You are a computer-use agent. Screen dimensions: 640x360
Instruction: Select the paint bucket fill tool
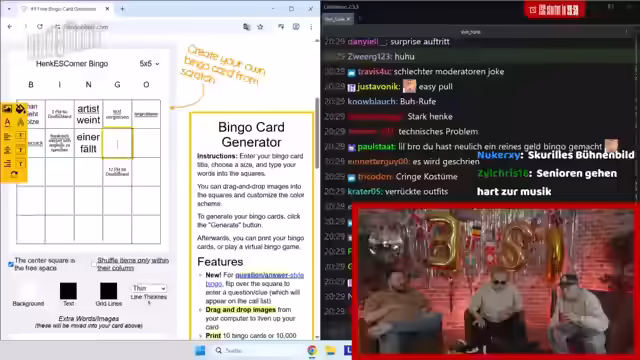[x=20, y=109]
